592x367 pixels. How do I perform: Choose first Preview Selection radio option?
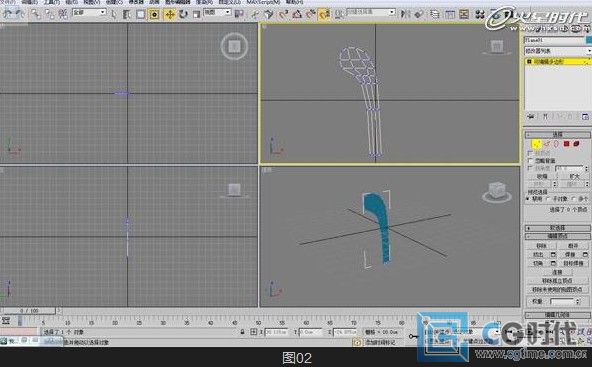pyautogui.click(x=528, y=199)
